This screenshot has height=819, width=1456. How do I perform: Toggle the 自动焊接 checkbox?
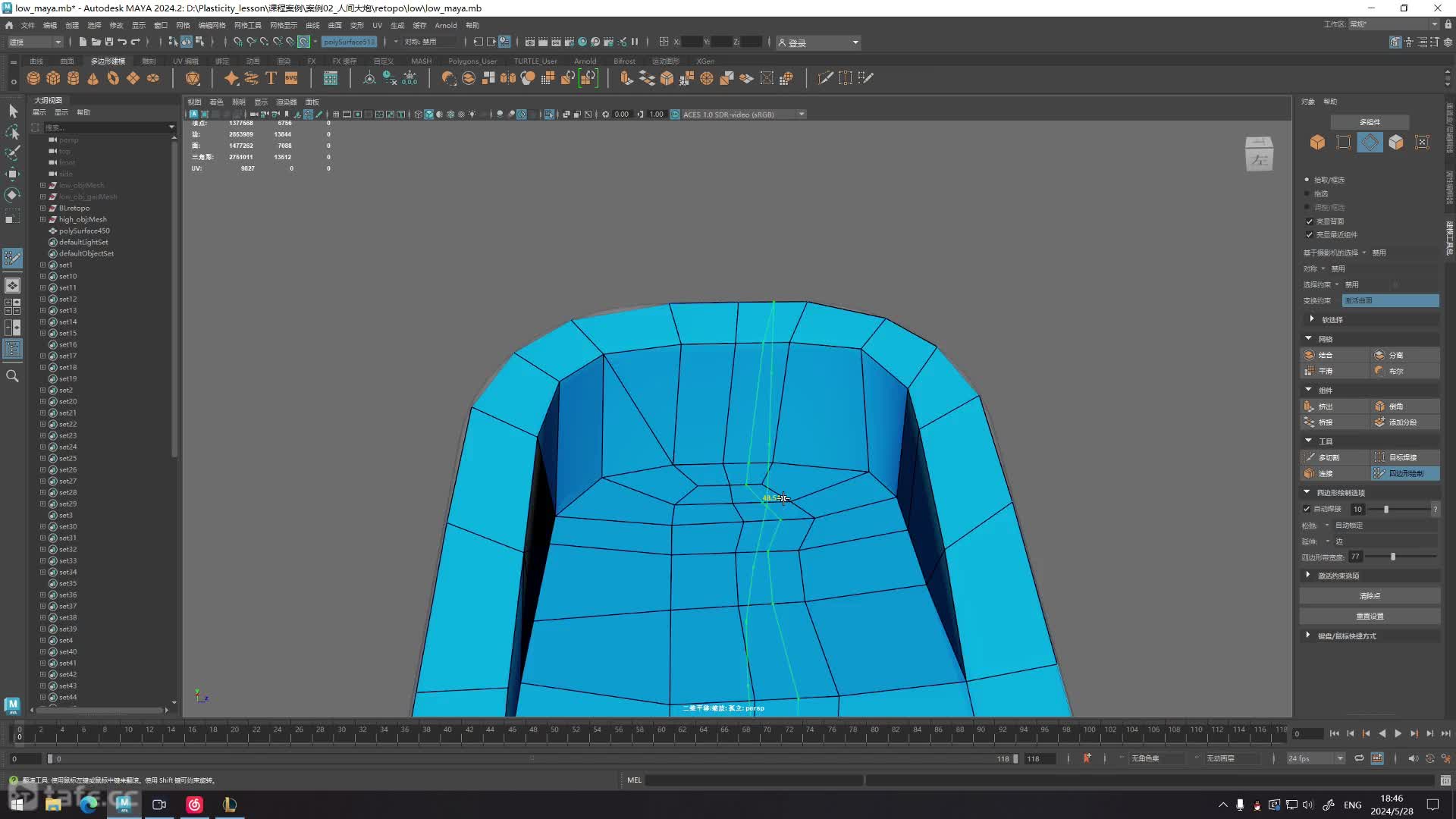pos(1307,509)
